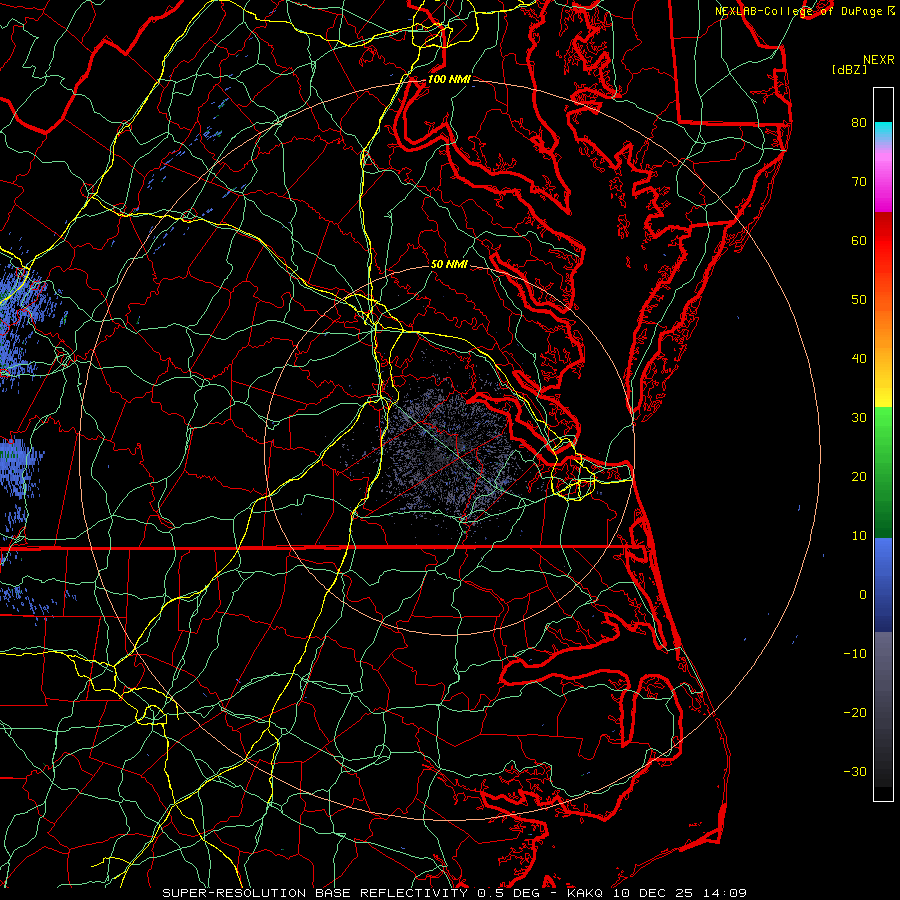Click the 50 NMI range ring label
The image size is (900, 900).
tap(449, 265)
